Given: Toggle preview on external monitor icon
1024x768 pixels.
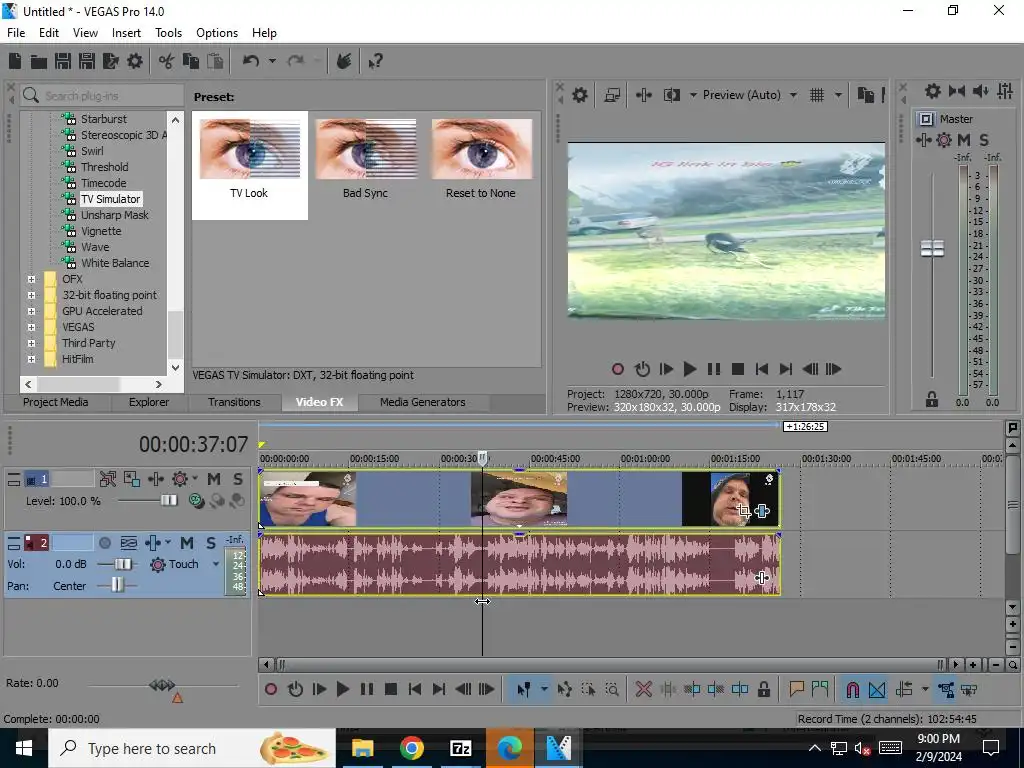Looking at the screenshot, I should [x=612, y=95].
